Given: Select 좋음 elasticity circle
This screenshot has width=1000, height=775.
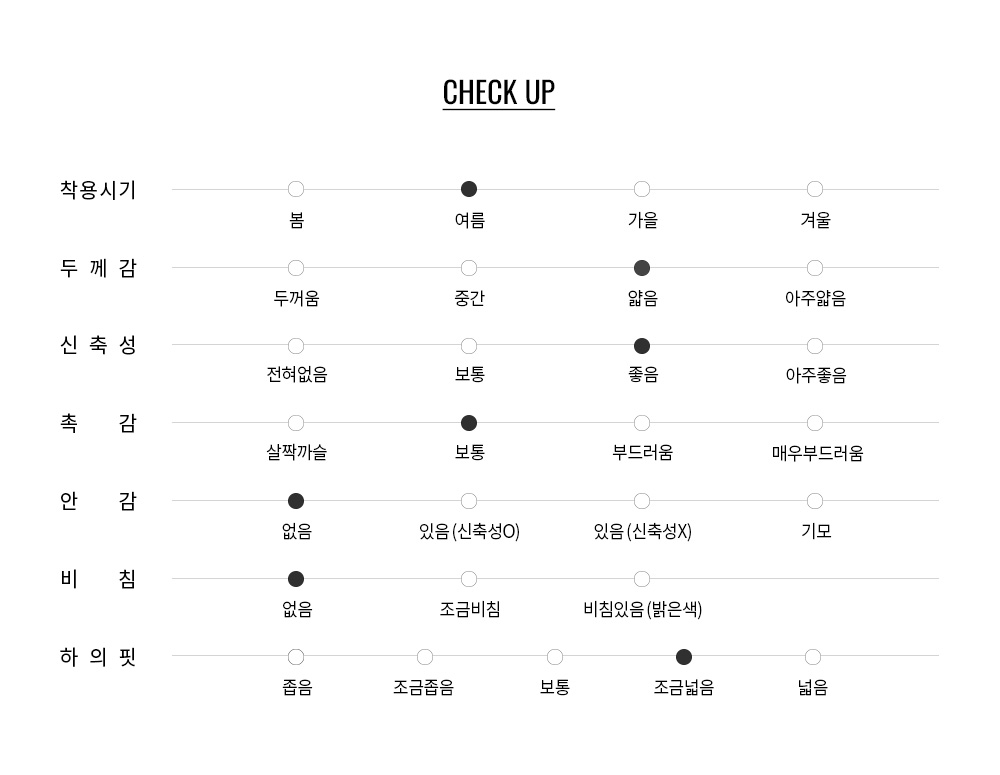Looking at the screenshot, I should coord(642,346).
